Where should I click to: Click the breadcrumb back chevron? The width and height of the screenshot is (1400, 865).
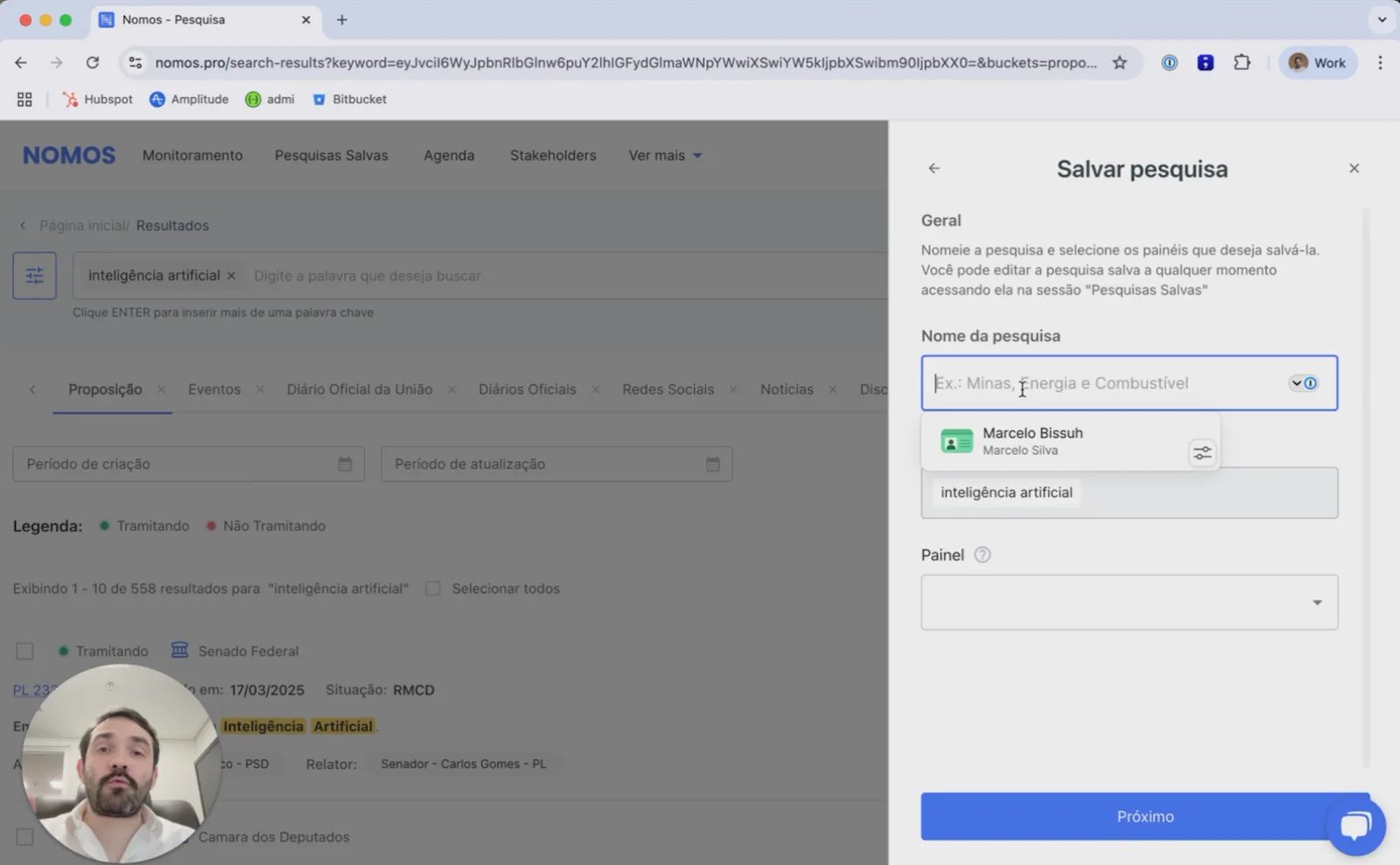click(23, 226)
